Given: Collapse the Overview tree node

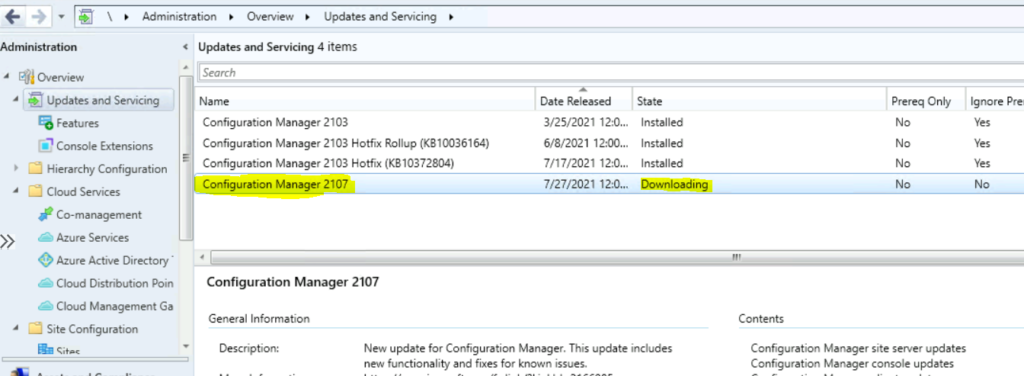Looking at the screenshot, I should 7,76.
